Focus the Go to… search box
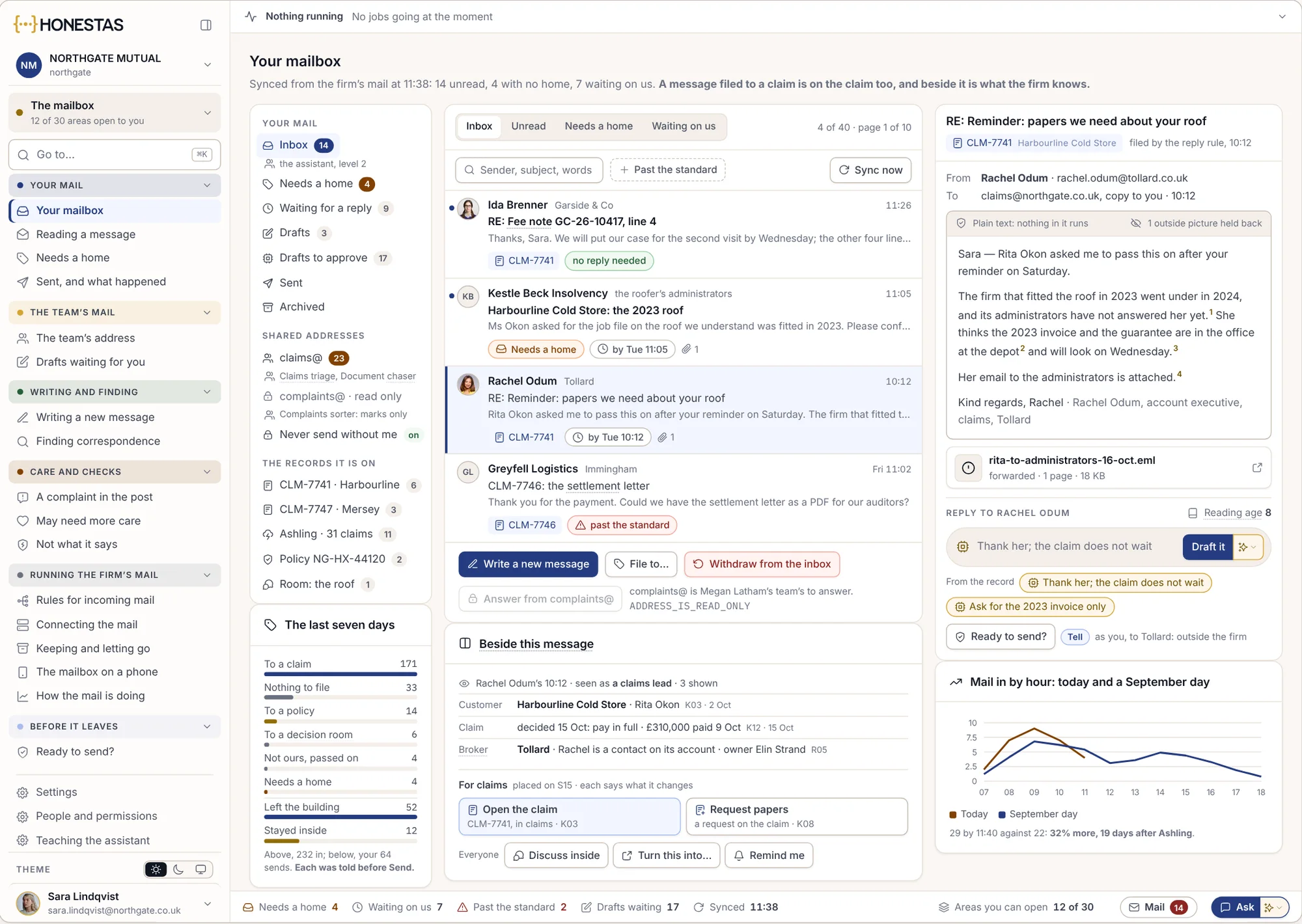The height and width of the screenshot is (924, 1302). pos(115,154)
